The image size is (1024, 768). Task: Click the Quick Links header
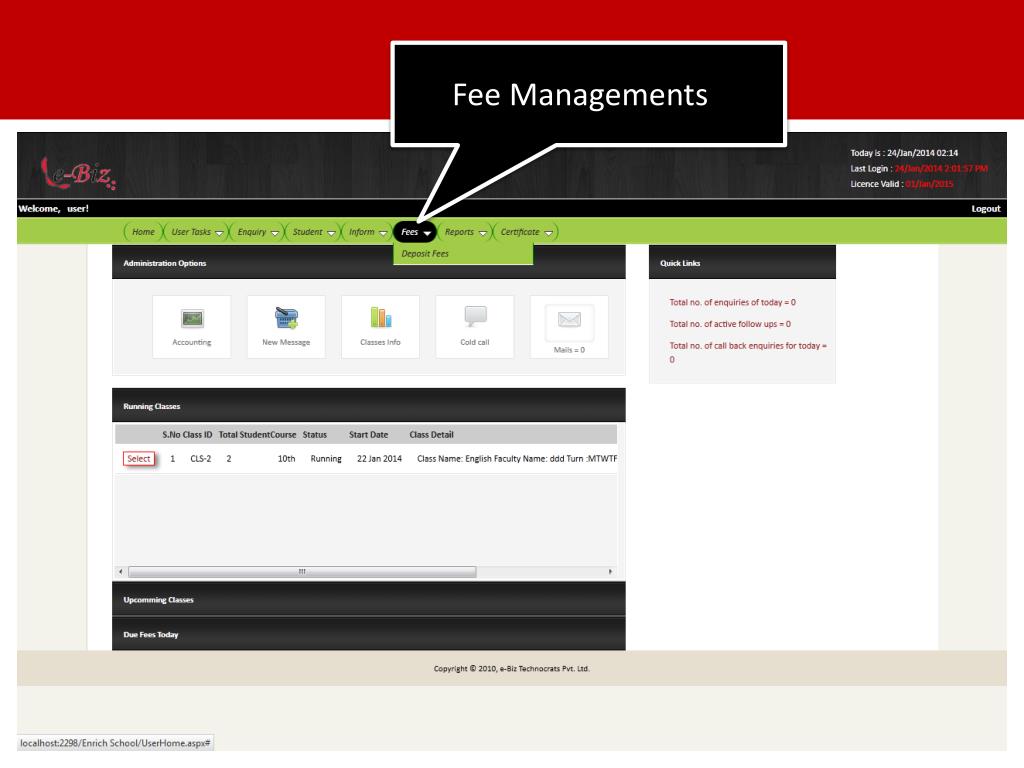coord(742,263)
